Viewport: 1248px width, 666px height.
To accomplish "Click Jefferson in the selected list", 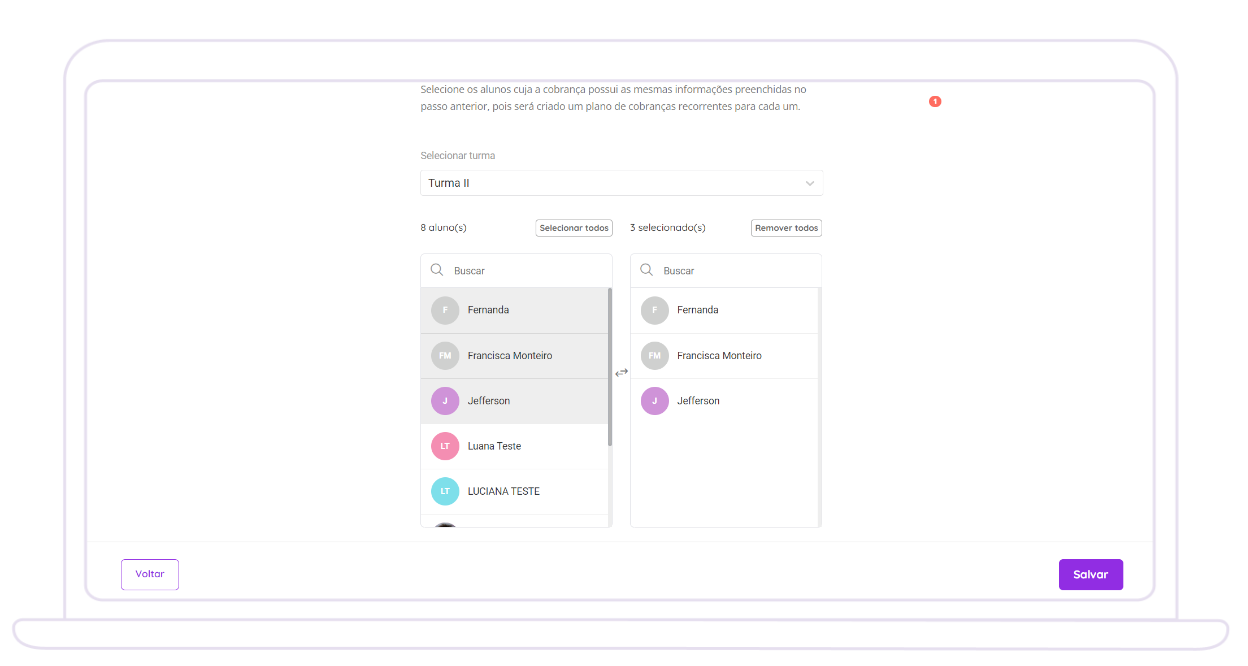I will click(724, 401).
